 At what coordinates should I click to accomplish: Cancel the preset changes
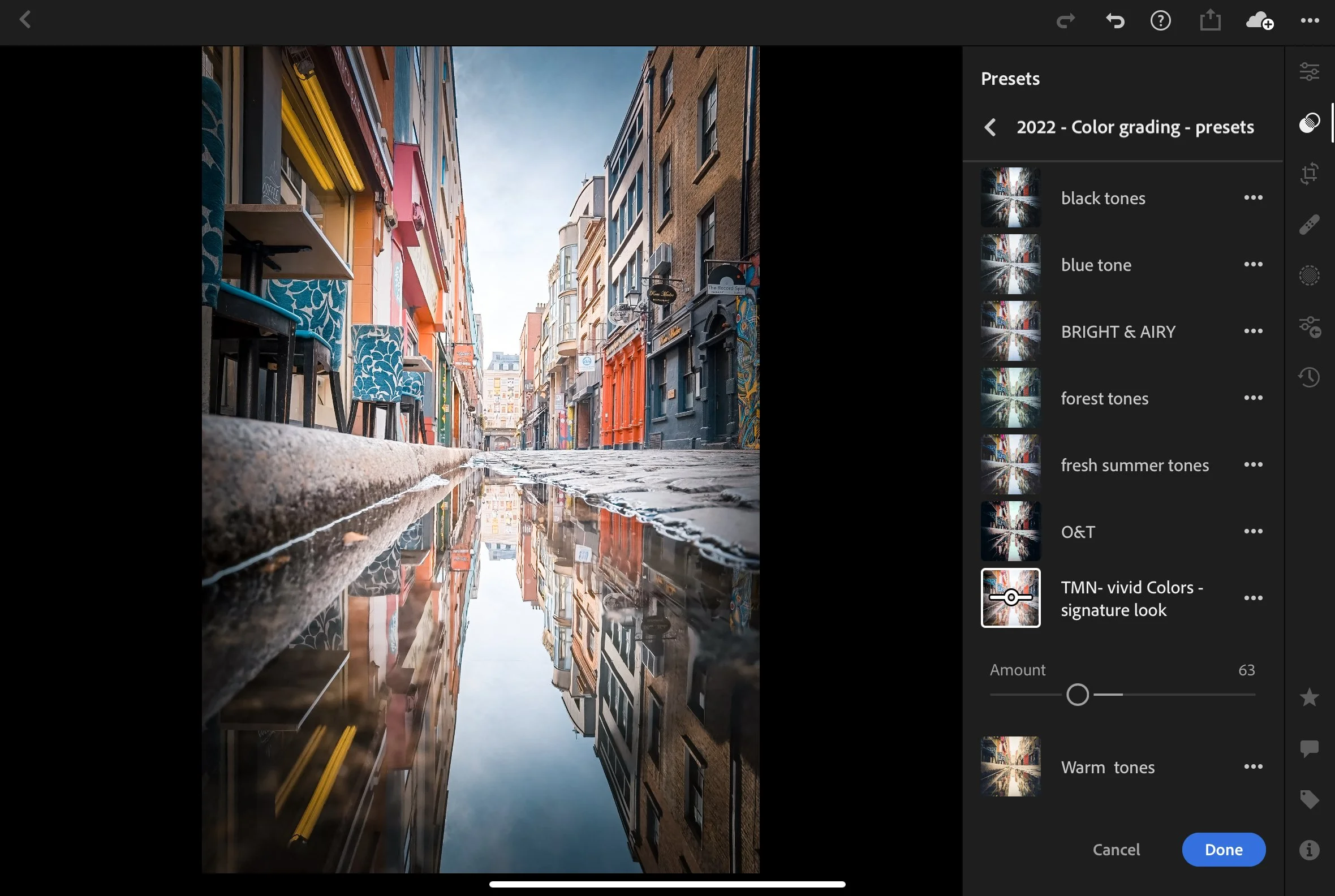coord(1116,850)
